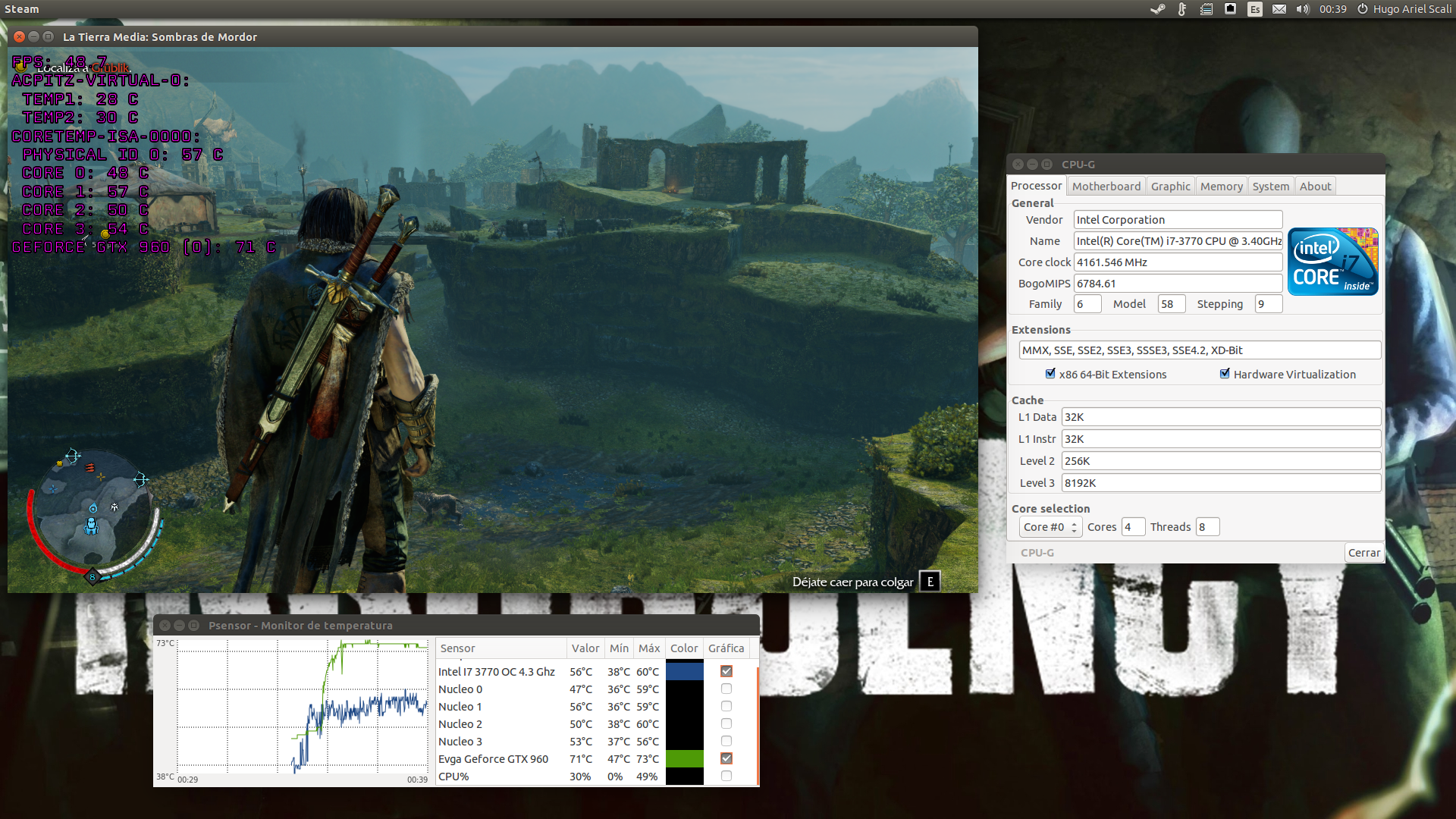
Task: Click the Intel Core i7 logo in CPU-G
Action: coord(1333,262)
